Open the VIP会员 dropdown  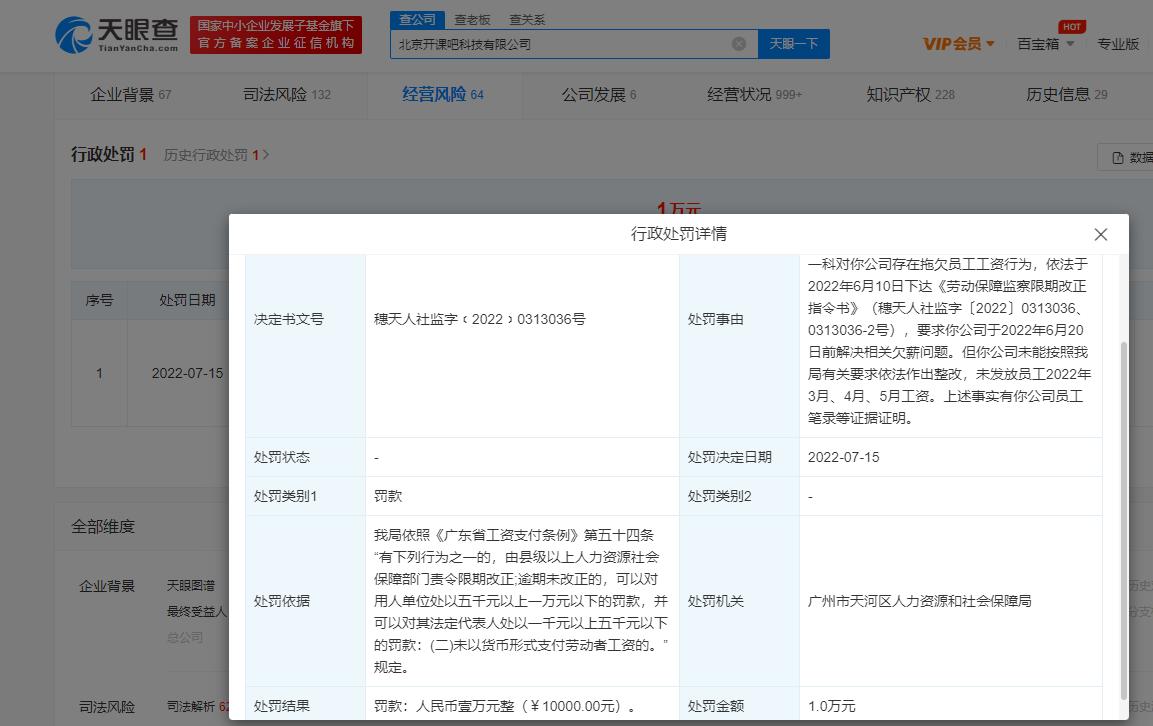[958, 44]
